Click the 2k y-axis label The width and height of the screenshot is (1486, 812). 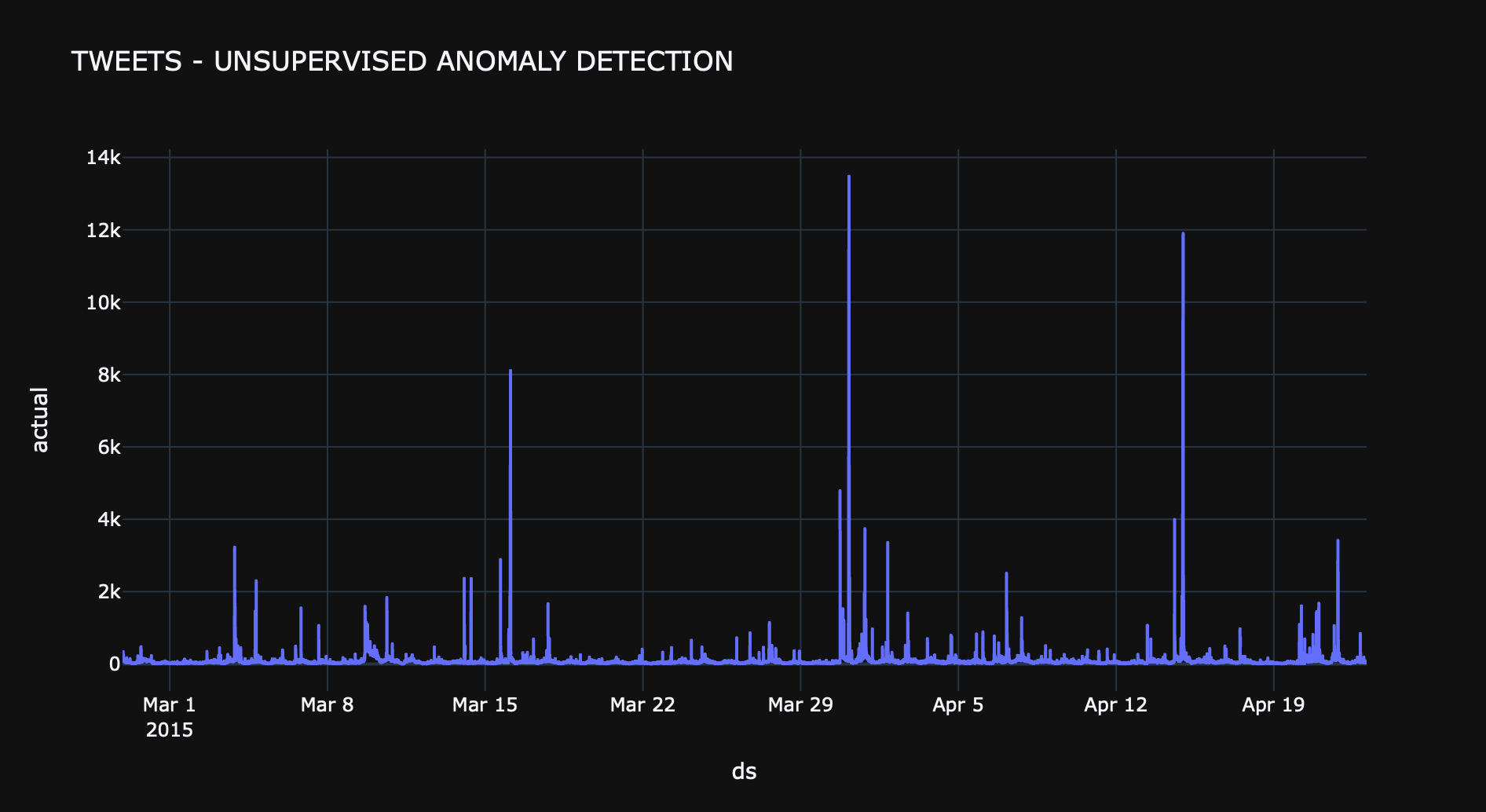[x=109, y=591]
